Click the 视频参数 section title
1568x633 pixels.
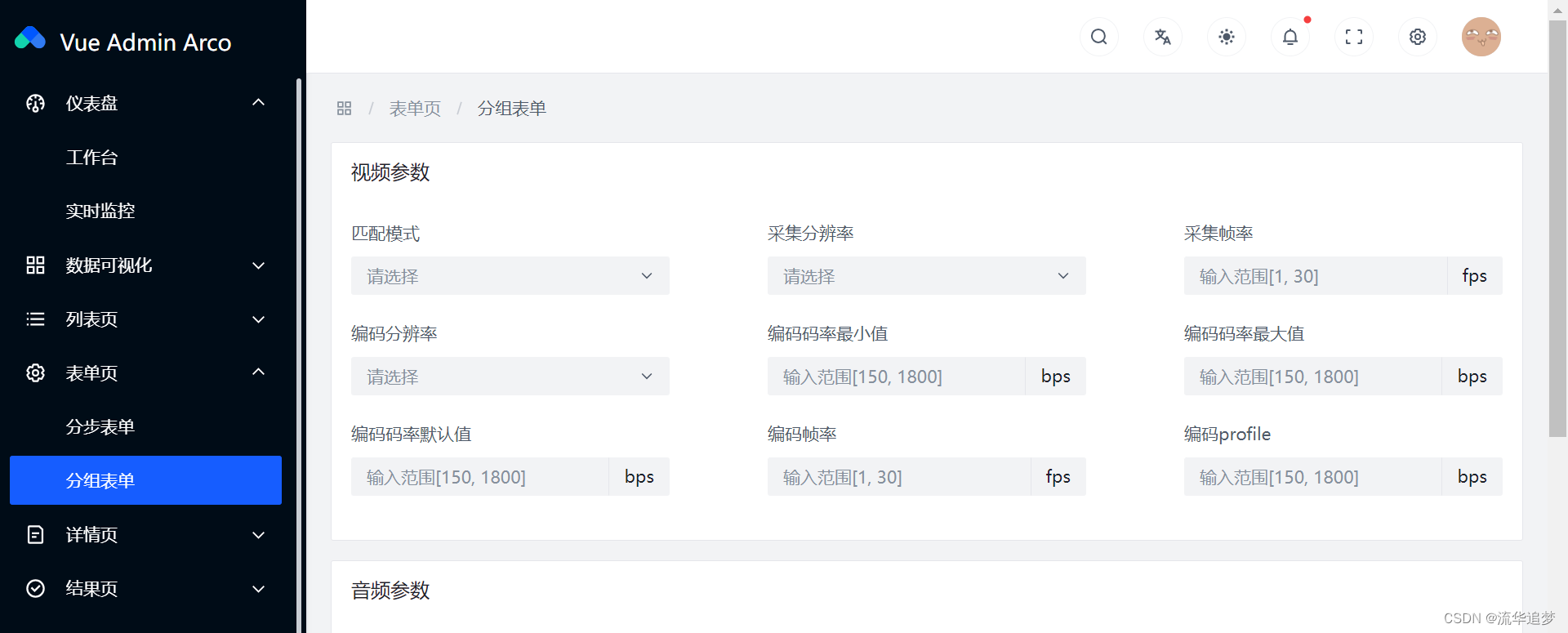(x=390, y=172)
